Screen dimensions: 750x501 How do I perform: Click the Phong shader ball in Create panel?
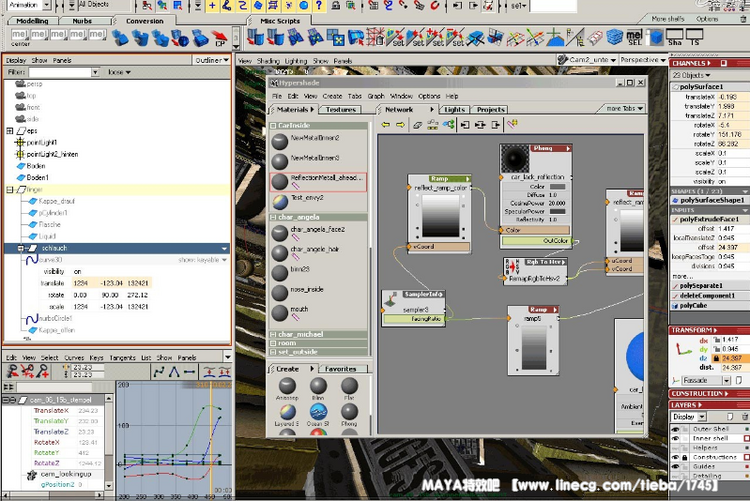(349, 412)
